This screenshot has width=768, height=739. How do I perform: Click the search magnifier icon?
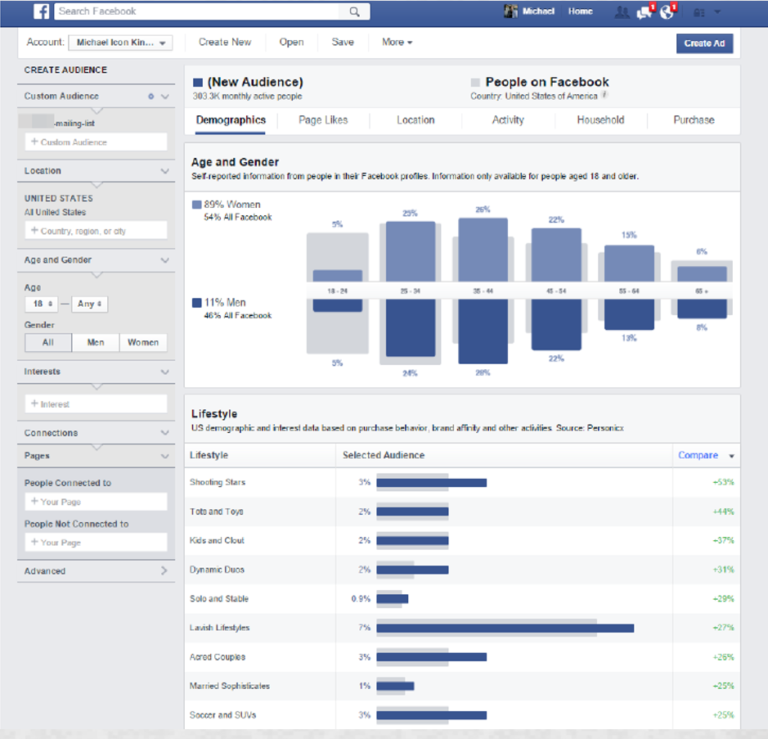(x=354, y=12)
